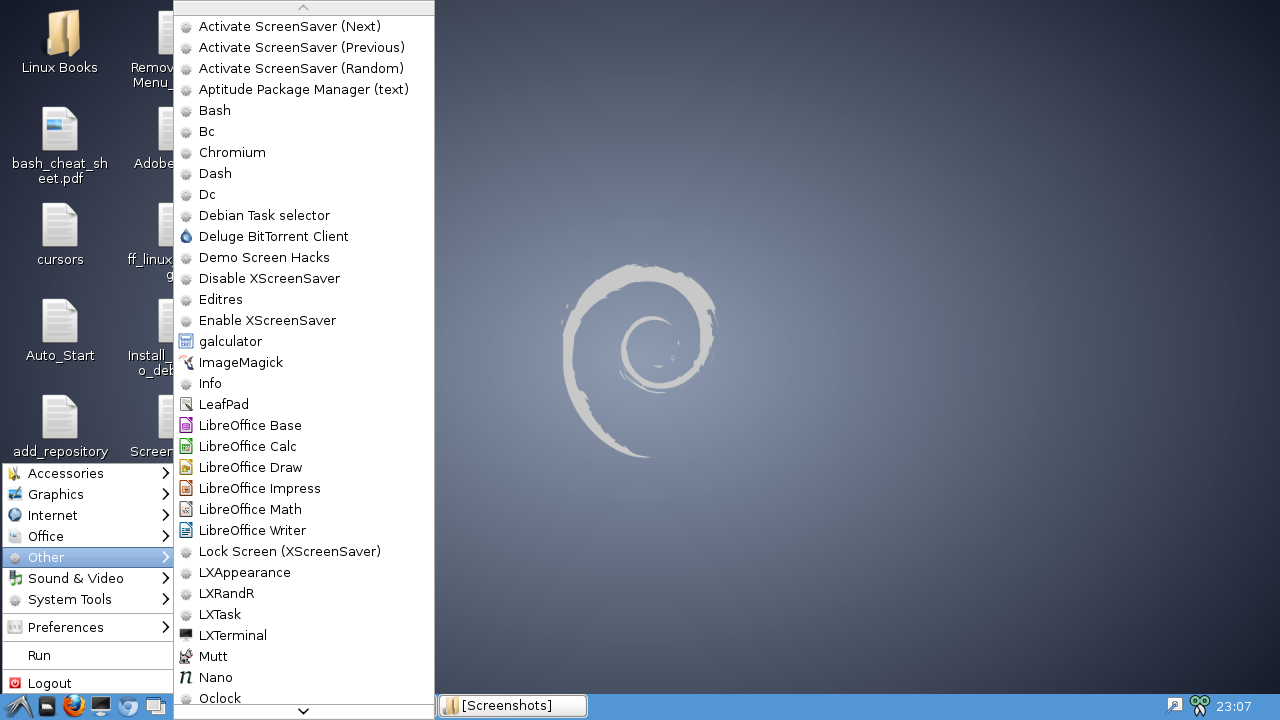
Task: Expand the Sound & Video submenu
Action: pos(88,579)
